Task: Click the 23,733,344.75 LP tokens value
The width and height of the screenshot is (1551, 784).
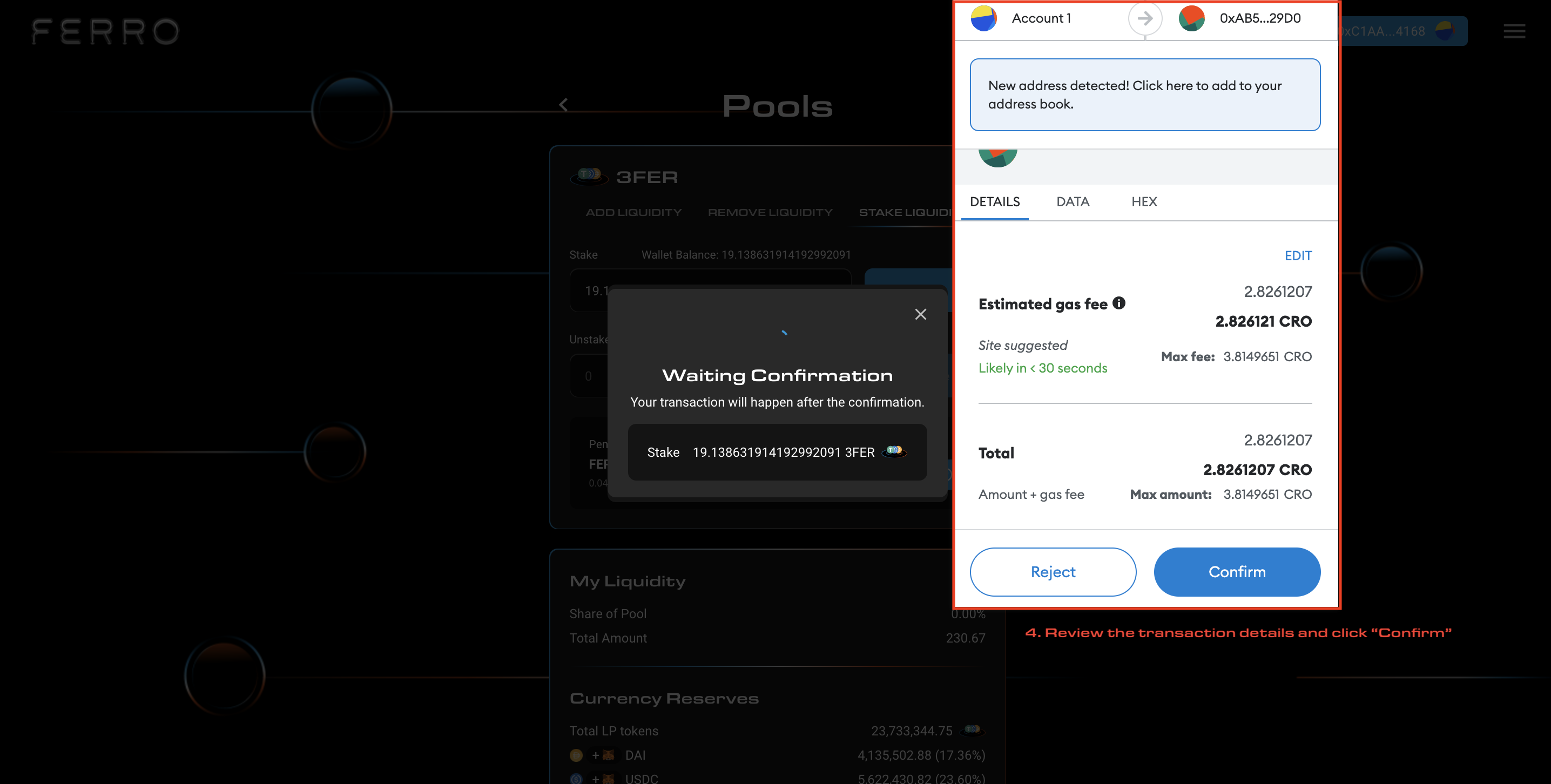Action: tap(911, 731)
